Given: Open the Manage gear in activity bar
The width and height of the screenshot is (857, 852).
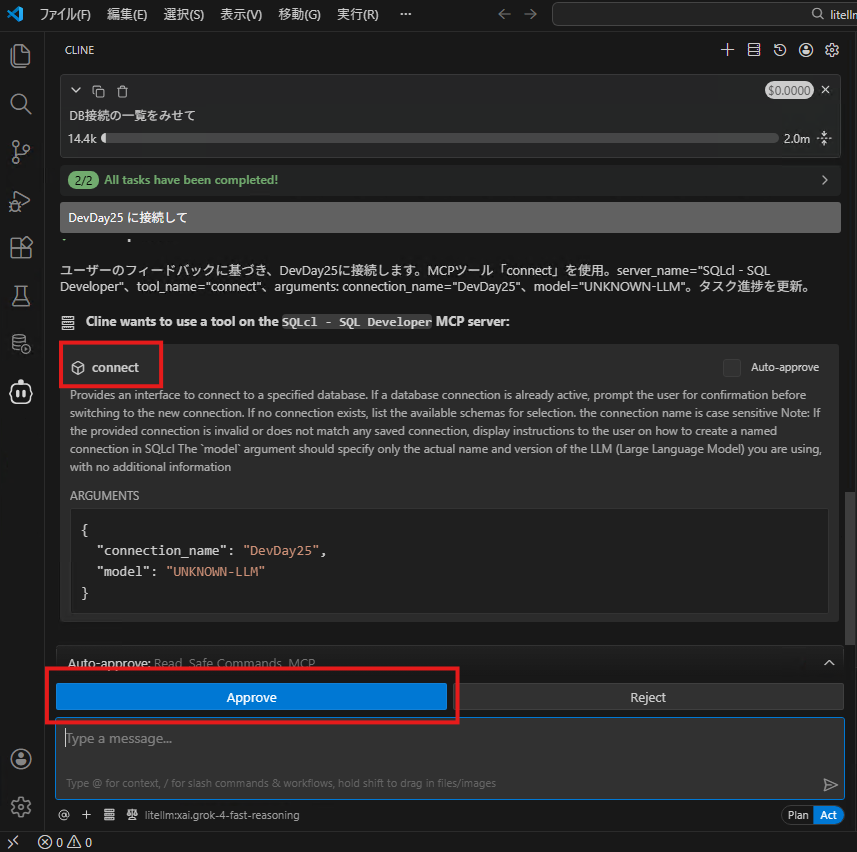Looking at the screenshot, I should pos(21,807).
